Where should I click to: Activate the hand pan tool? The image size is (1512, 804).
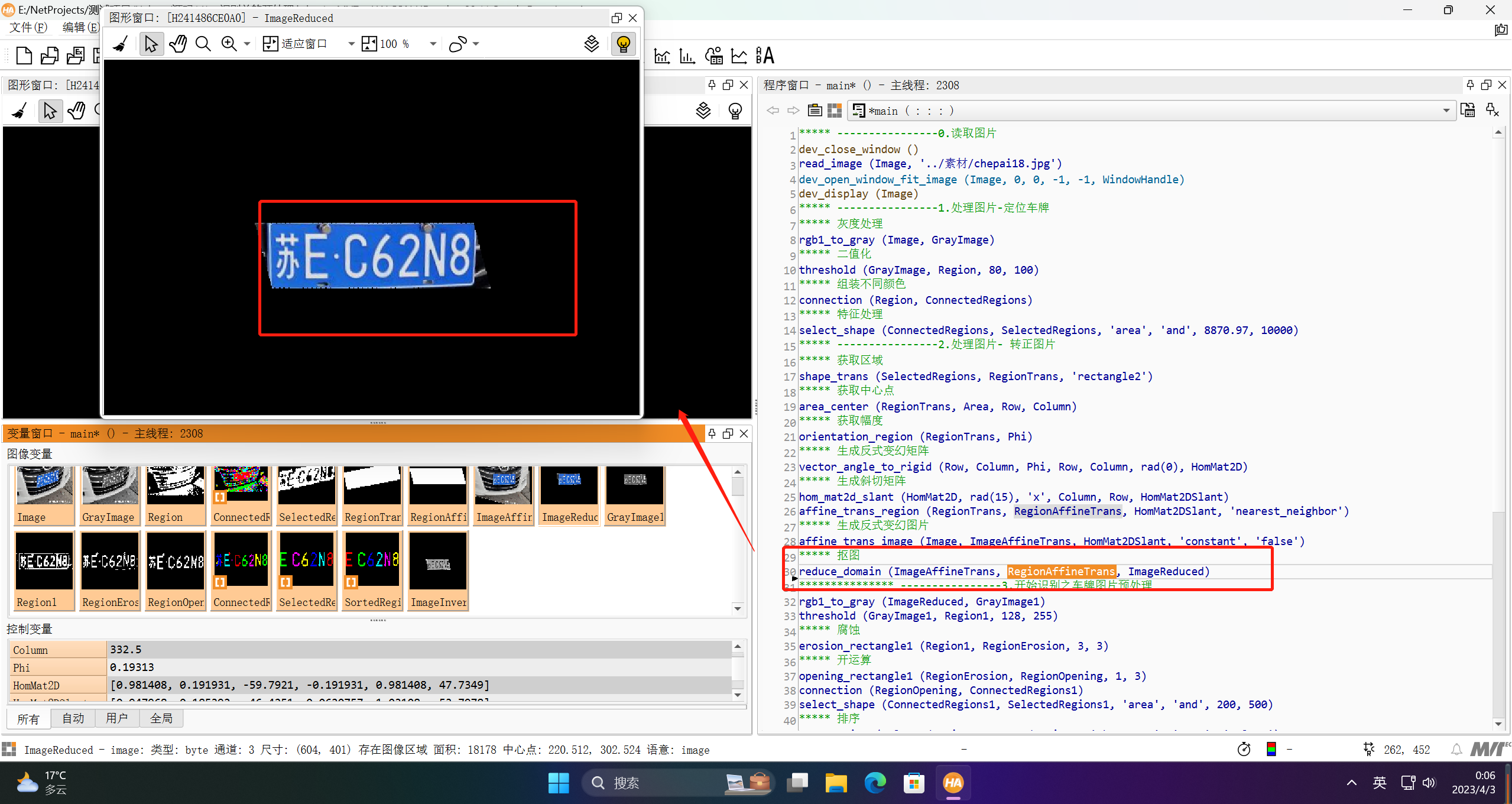pos(177,43)
